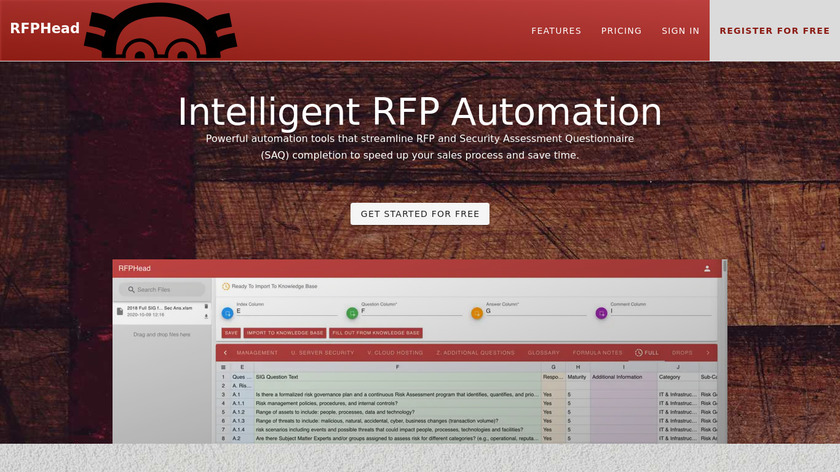Image resolution: width=840 pixels, height=472 pixels.
Task: Select spreadsheet column header J
Action: (678, 368)
